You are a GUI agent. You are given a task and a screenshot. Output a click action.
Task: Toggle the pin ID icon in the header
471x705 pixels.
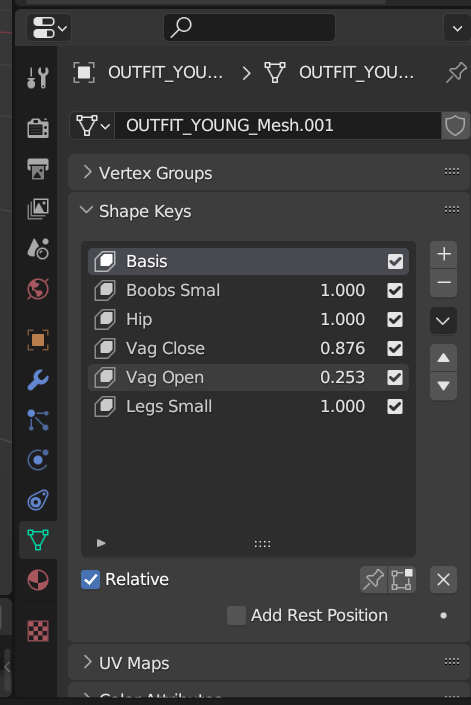[x=456, y=72]
